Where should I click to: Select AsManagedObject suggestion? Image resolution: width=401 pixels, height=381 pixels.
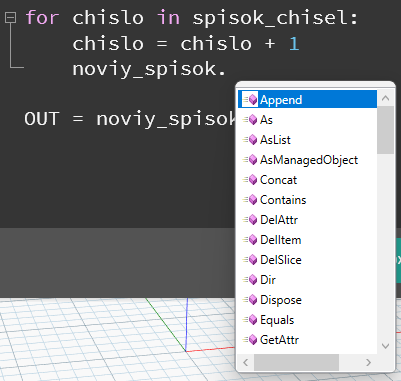click(x=307, y=160)
